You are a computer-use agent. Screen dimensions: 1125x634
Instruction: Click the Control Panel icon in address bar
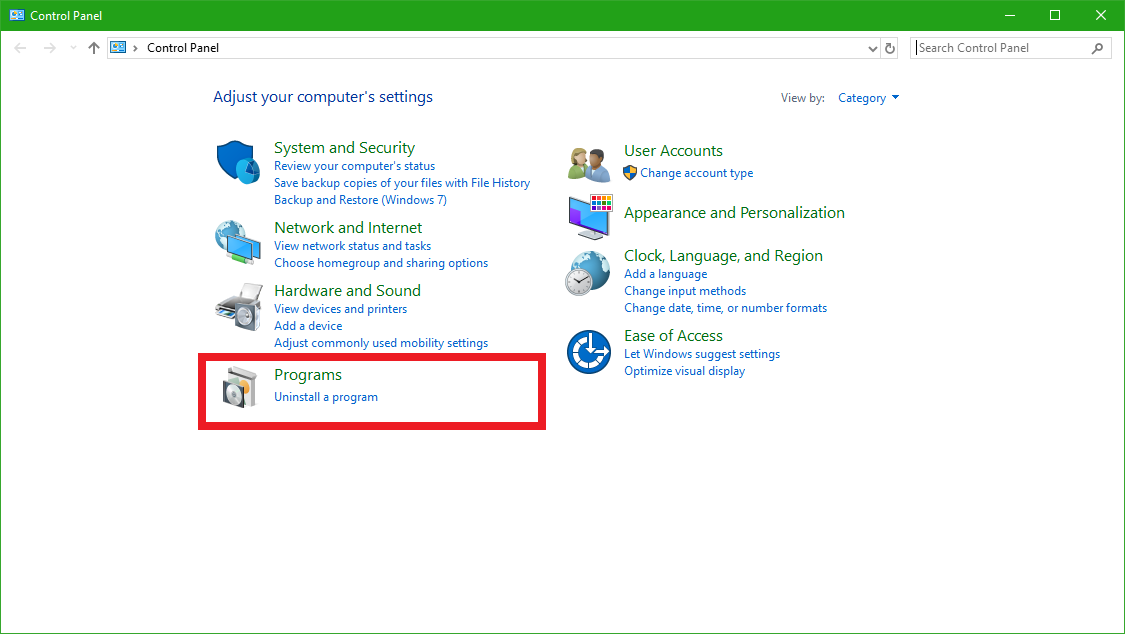118,47
